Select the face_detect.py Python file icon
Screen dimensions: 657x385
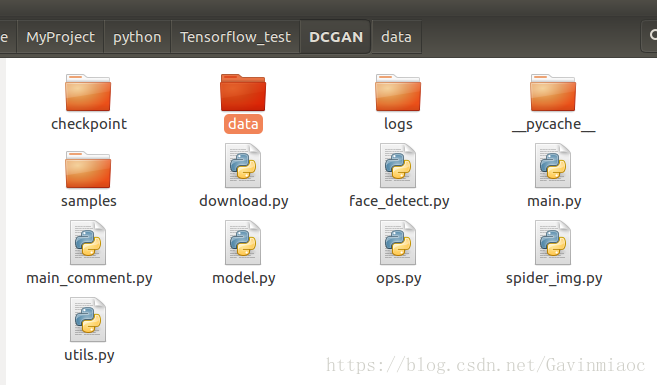pos(398,166)
